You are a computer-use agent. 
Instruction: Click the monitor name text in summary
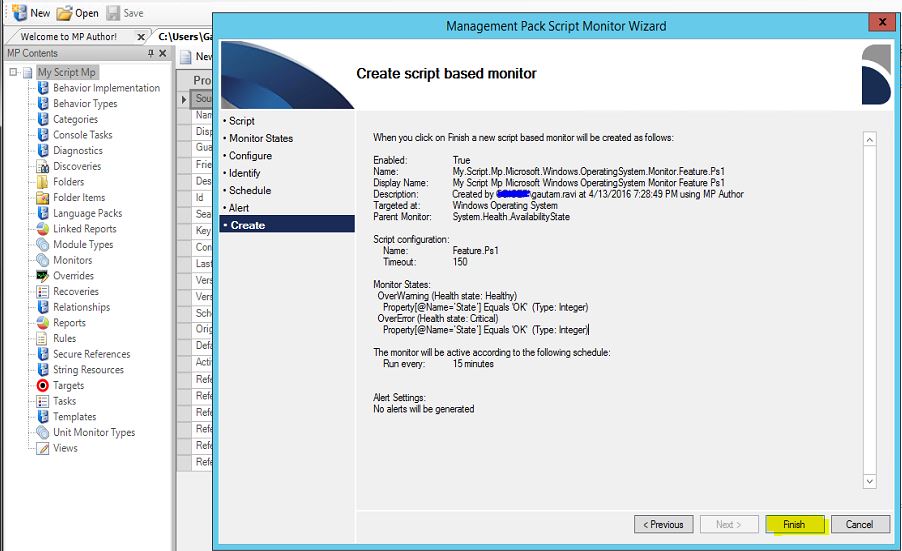coord(588,171)
